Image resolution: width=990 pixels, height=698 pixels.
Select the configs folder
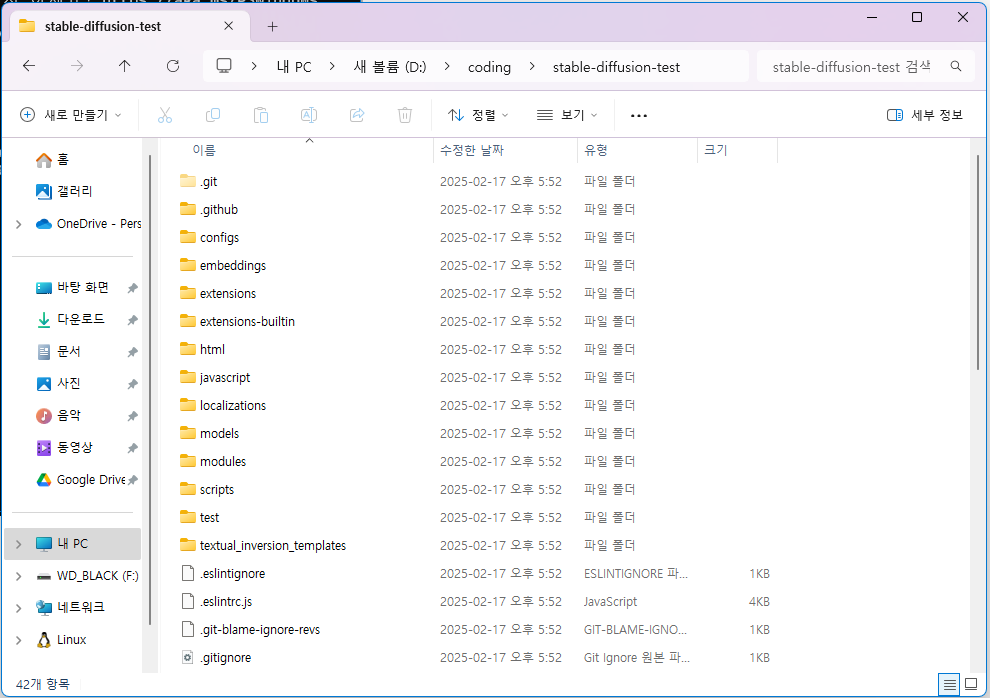(x=210, y=237)
